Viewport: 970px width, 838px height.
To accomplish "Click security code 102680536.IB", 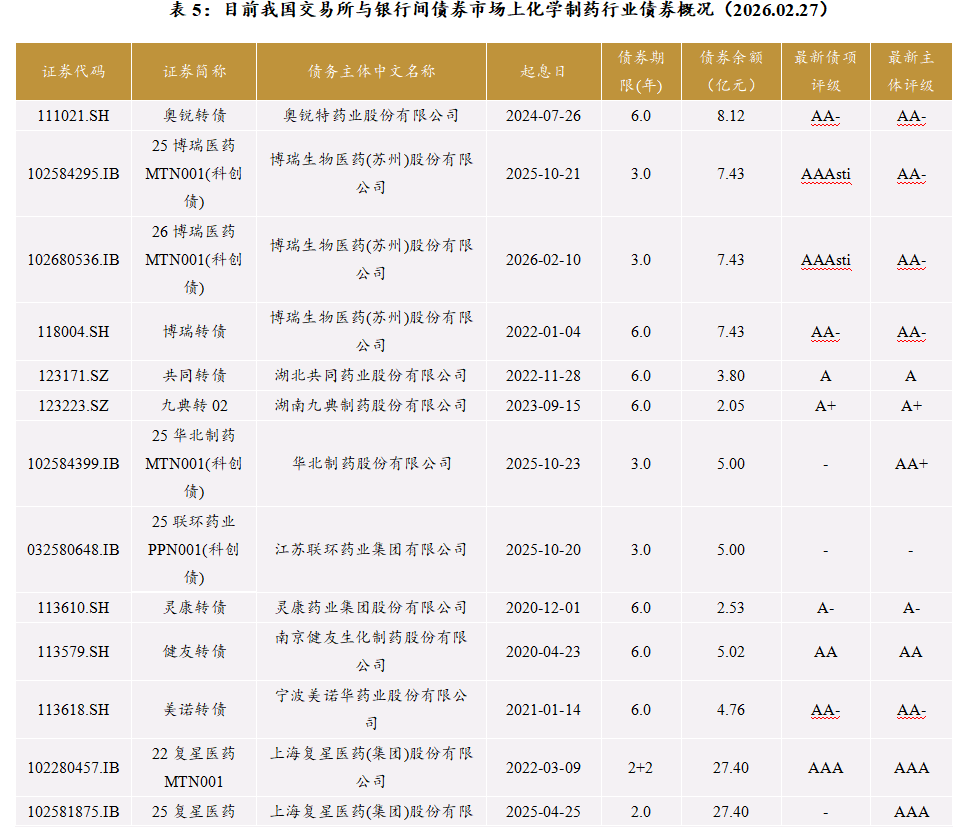I will [74, 260].
